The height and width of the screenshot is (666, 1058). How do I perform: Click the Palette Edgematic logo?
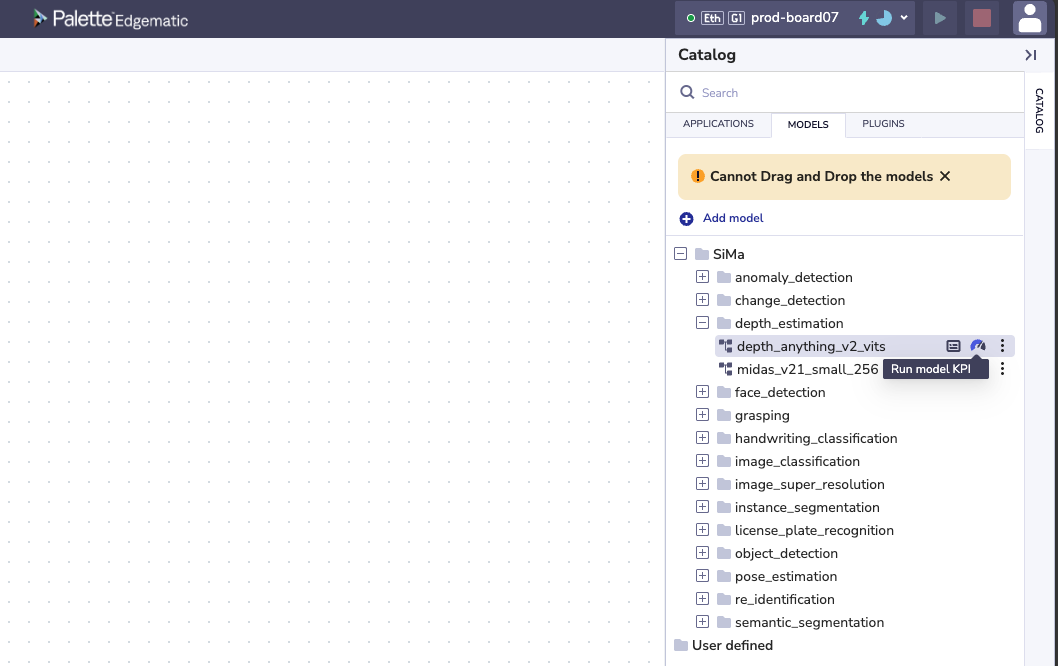pyautogui.click(x=110, y=19)
